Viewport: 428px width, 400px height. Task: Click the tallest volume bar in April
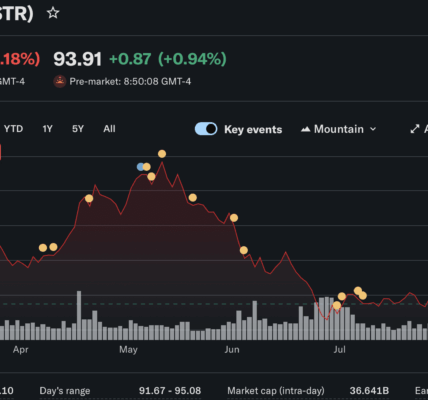coord(79,315)
